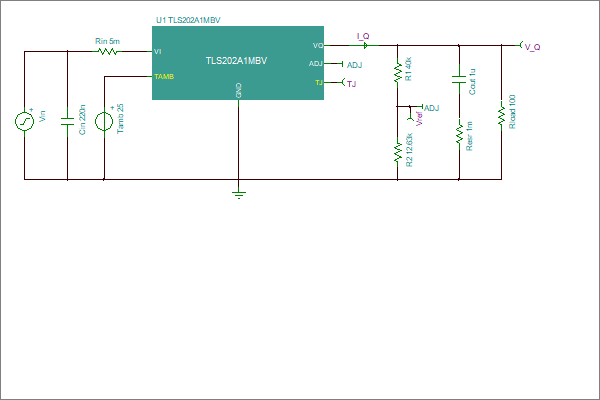Click the Rin 5m label text
Screen dimensions: 600x400
point(108,41)
